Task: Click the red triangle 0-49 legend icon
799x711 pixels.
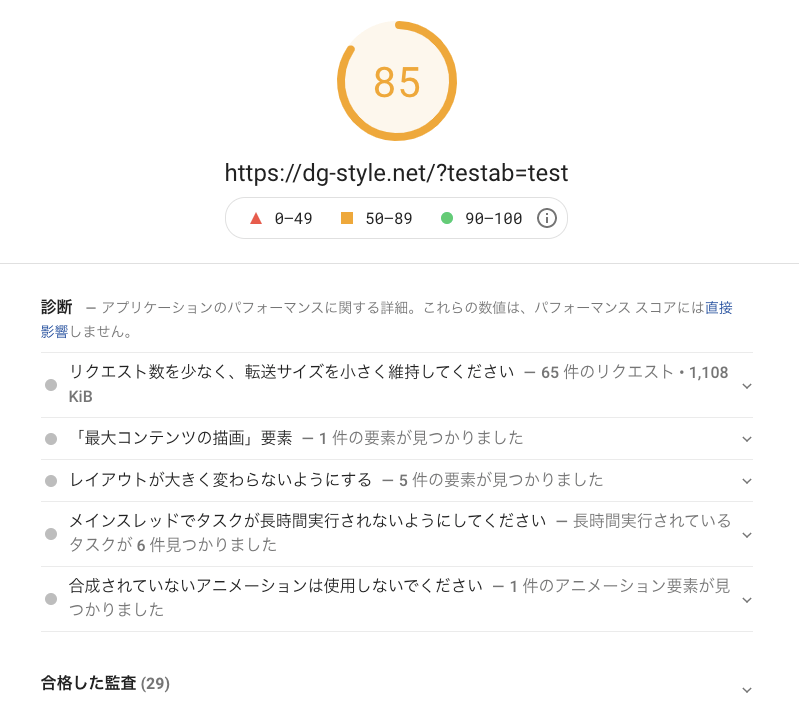Action: (x=256, y=218)
